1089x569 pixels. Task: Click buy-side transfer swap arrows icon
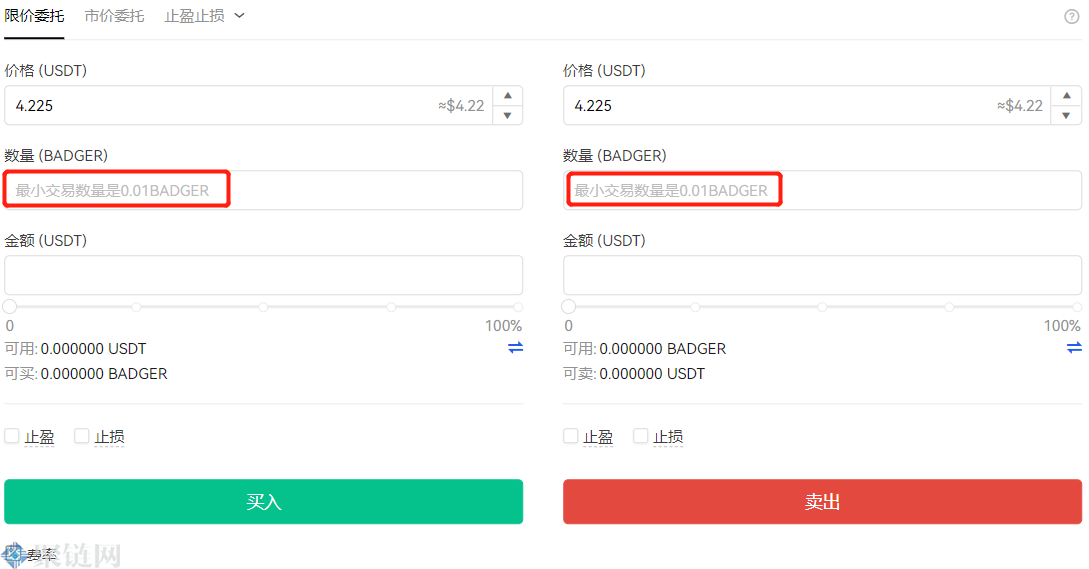point(515,347)
